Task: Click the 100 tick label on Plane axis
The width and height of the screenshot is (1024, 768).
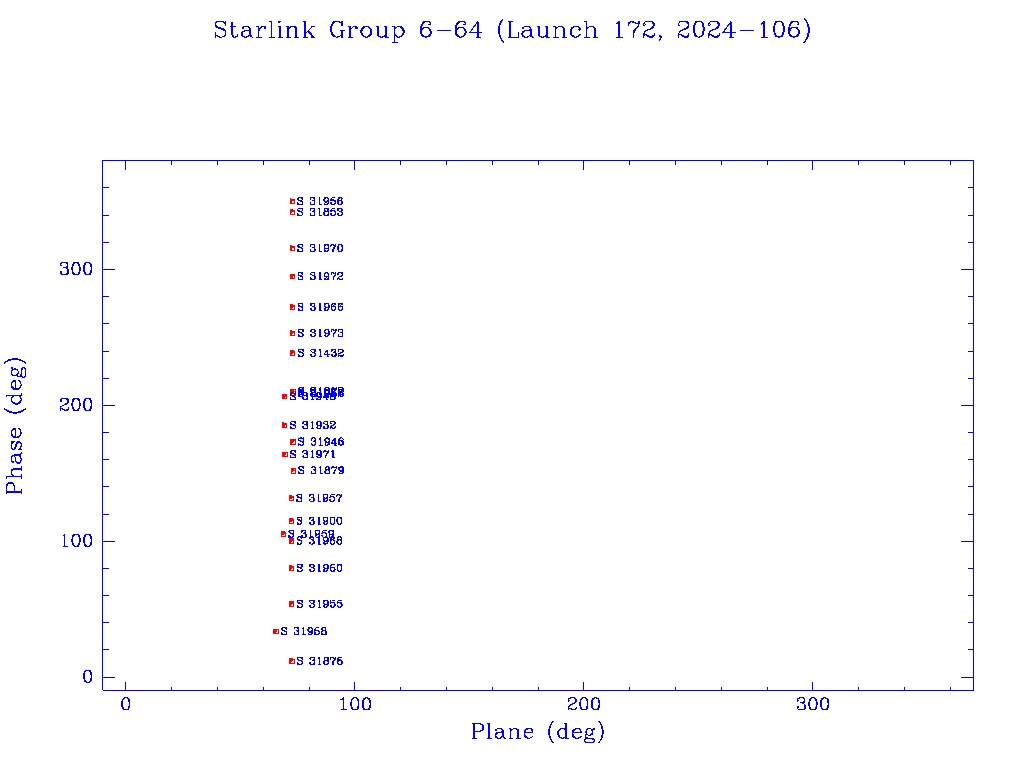Action: [x=355, y=704]
